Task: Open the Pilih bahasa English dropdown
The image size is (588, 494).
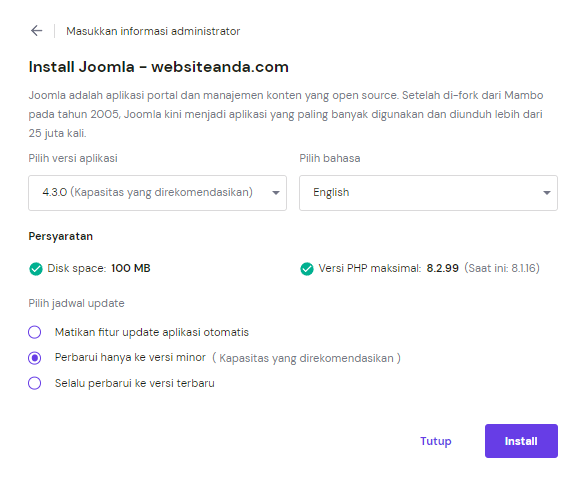Action: tap(428, 193)
